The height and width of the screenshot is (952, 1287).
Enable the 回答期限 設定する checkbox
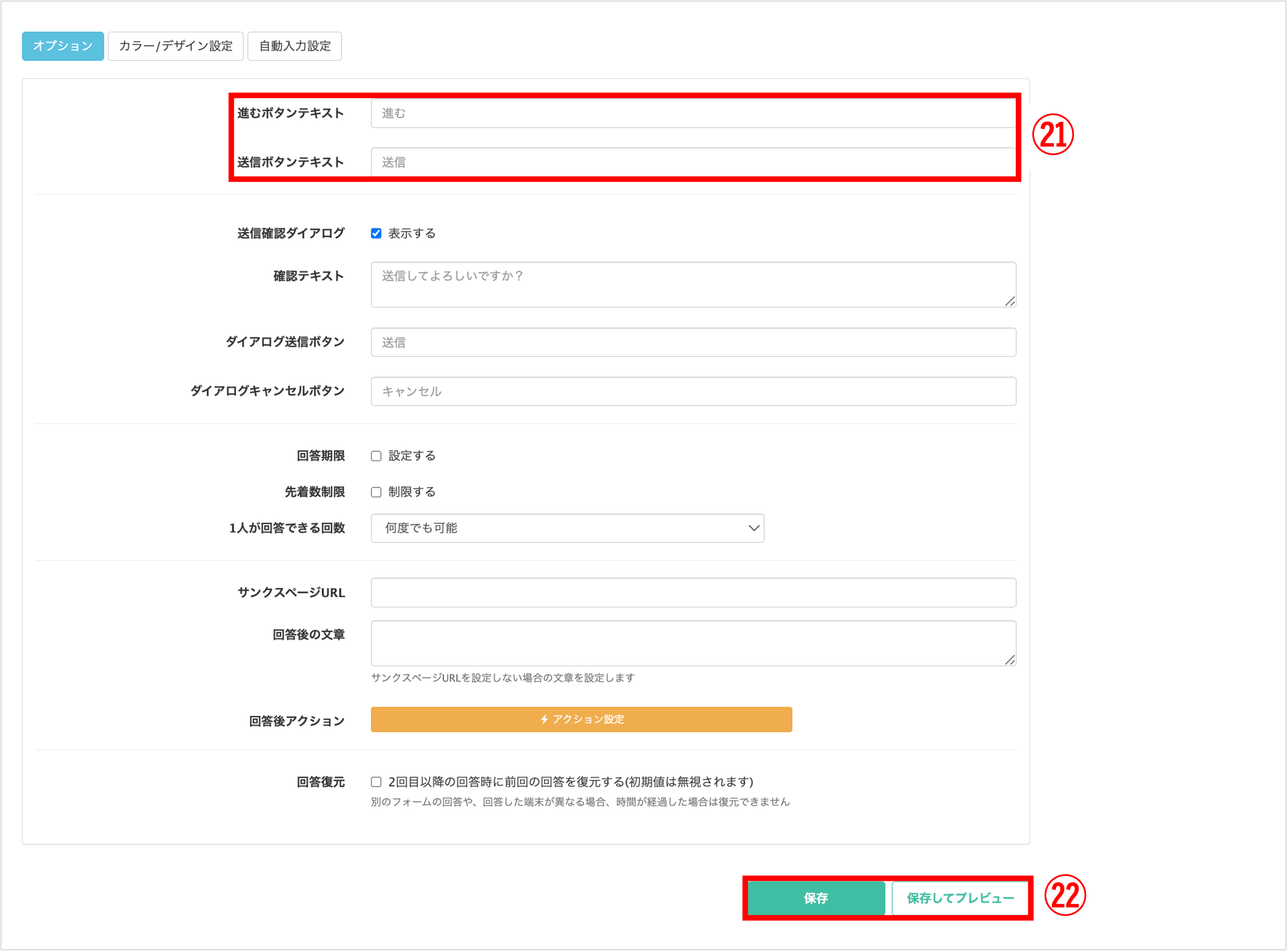tap(376, 456)
